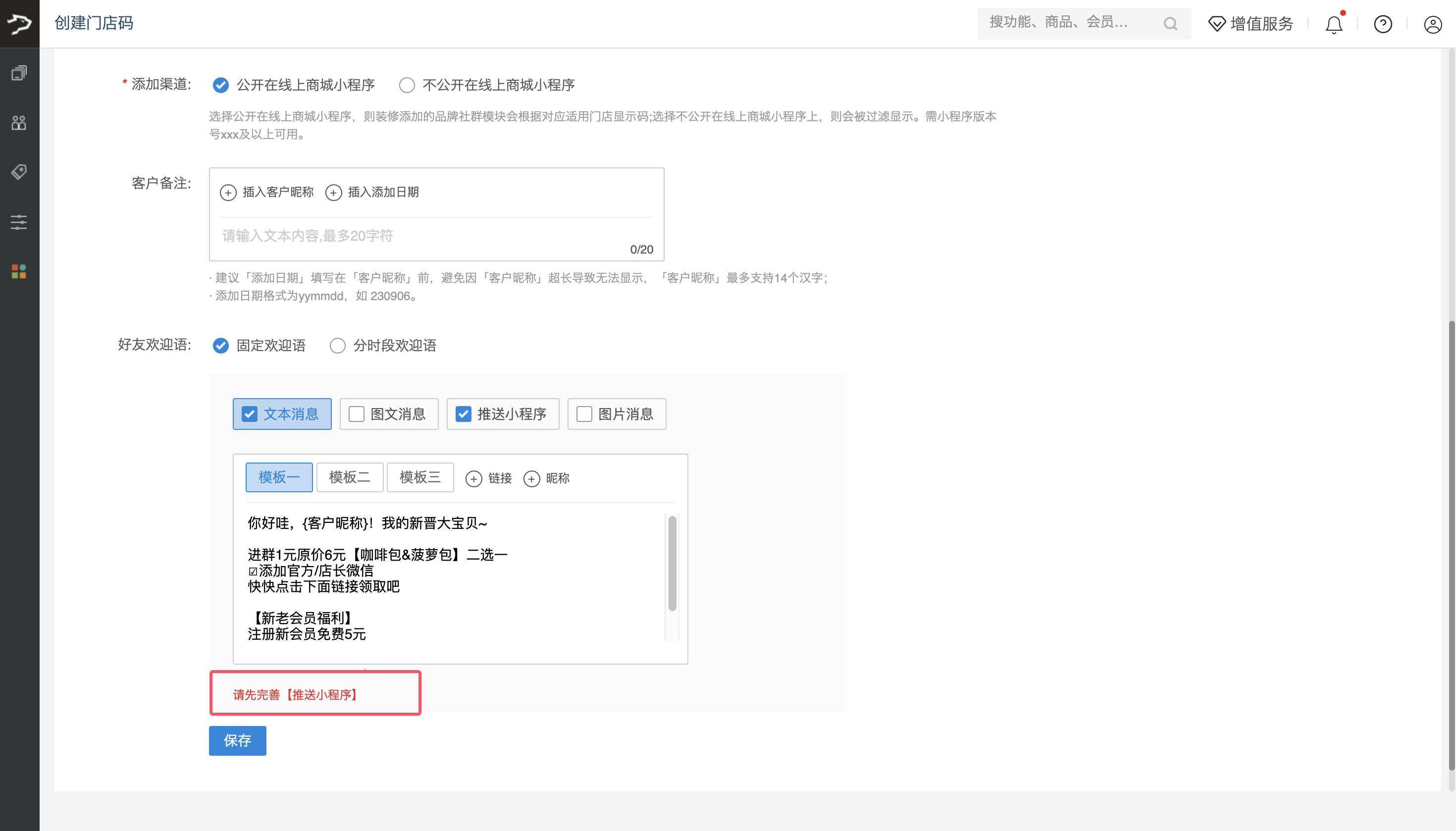1456x831 pixels.
Task: Click the 创建门店码 page title
Action: click(x=94, y=23)
